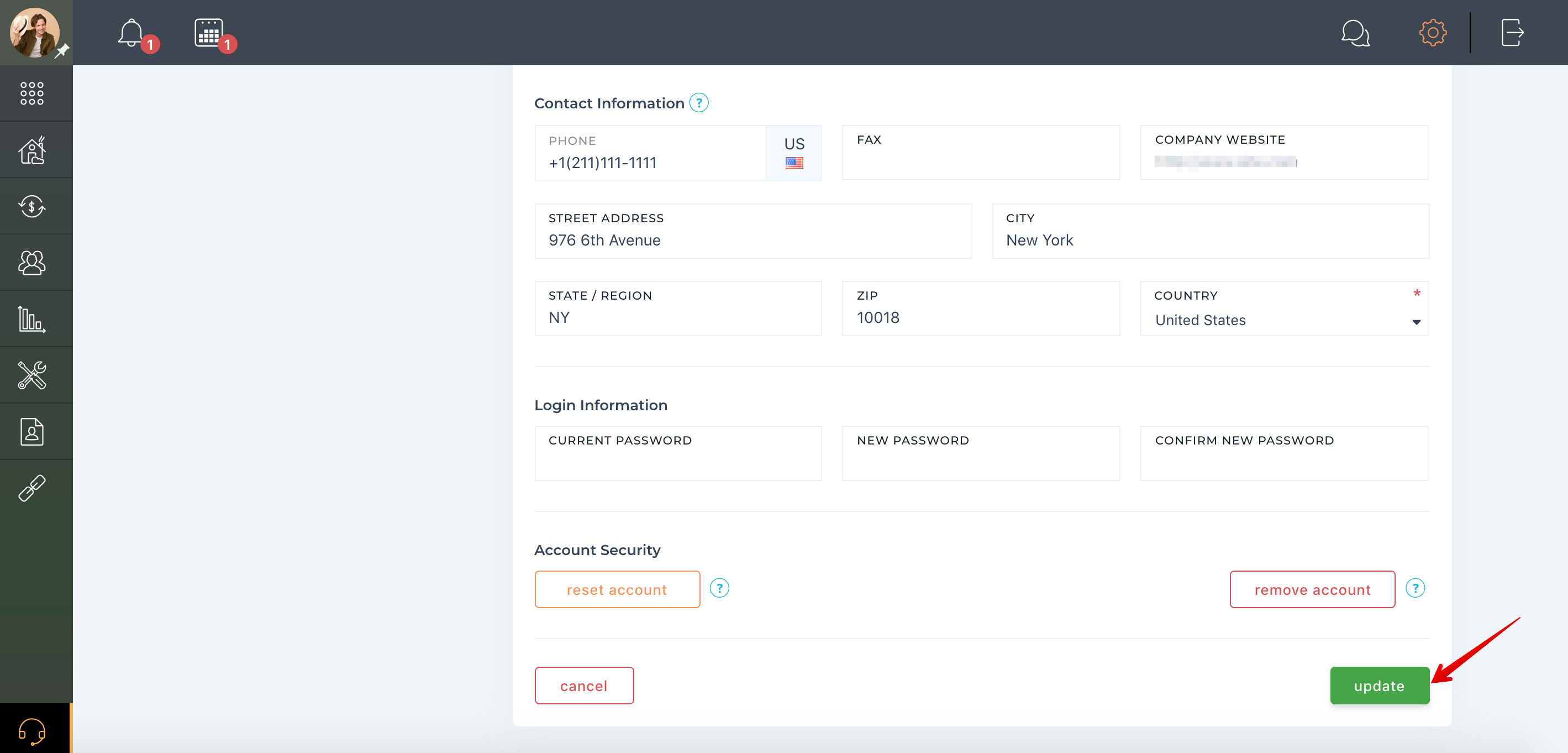Click the reset account button
This screenshot has height=753, width=1568.
point(617,589)
